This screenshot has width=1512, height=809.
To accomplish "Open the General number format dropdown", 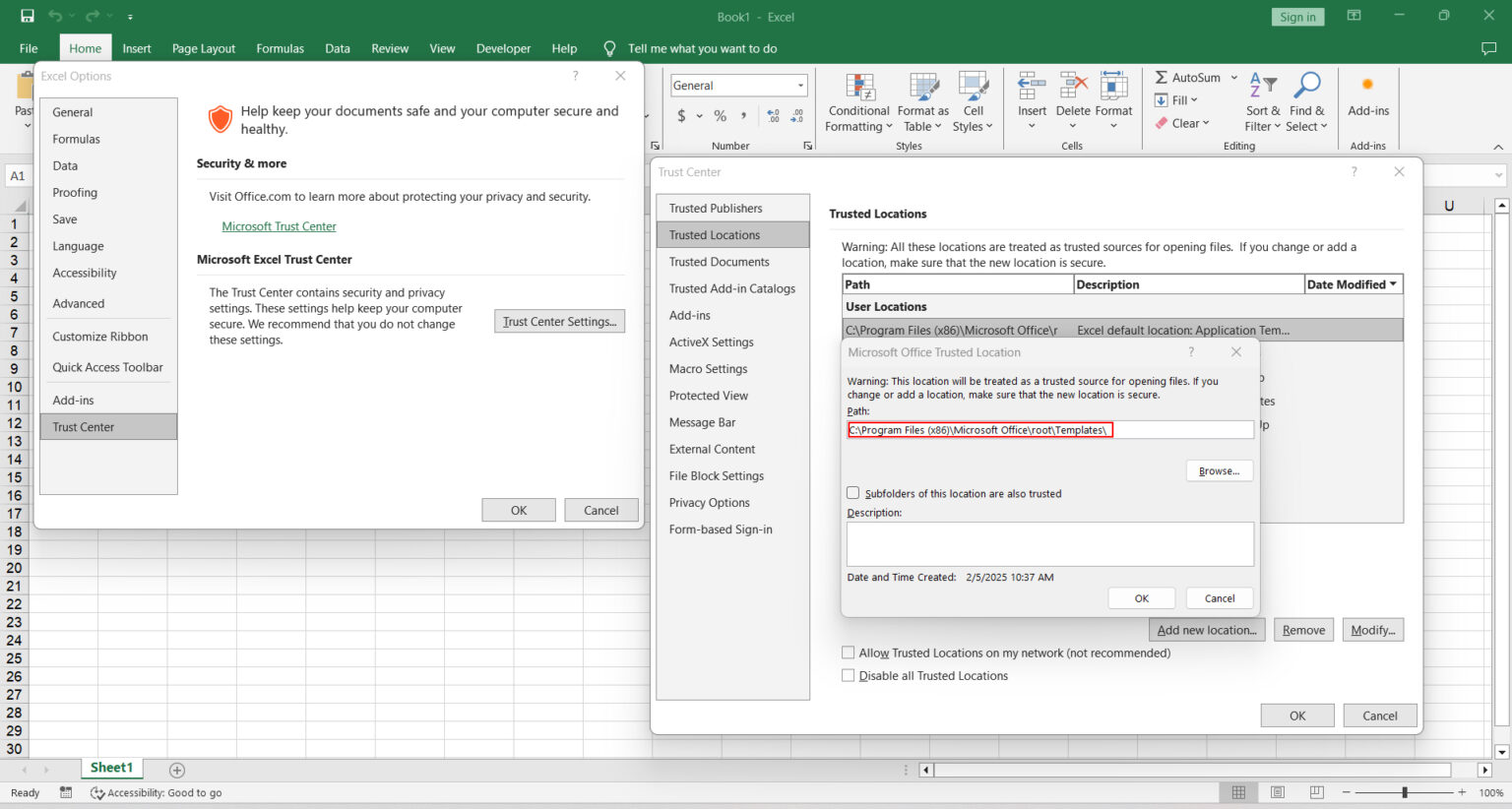I will pyautogui.click(x=800, y=86).
